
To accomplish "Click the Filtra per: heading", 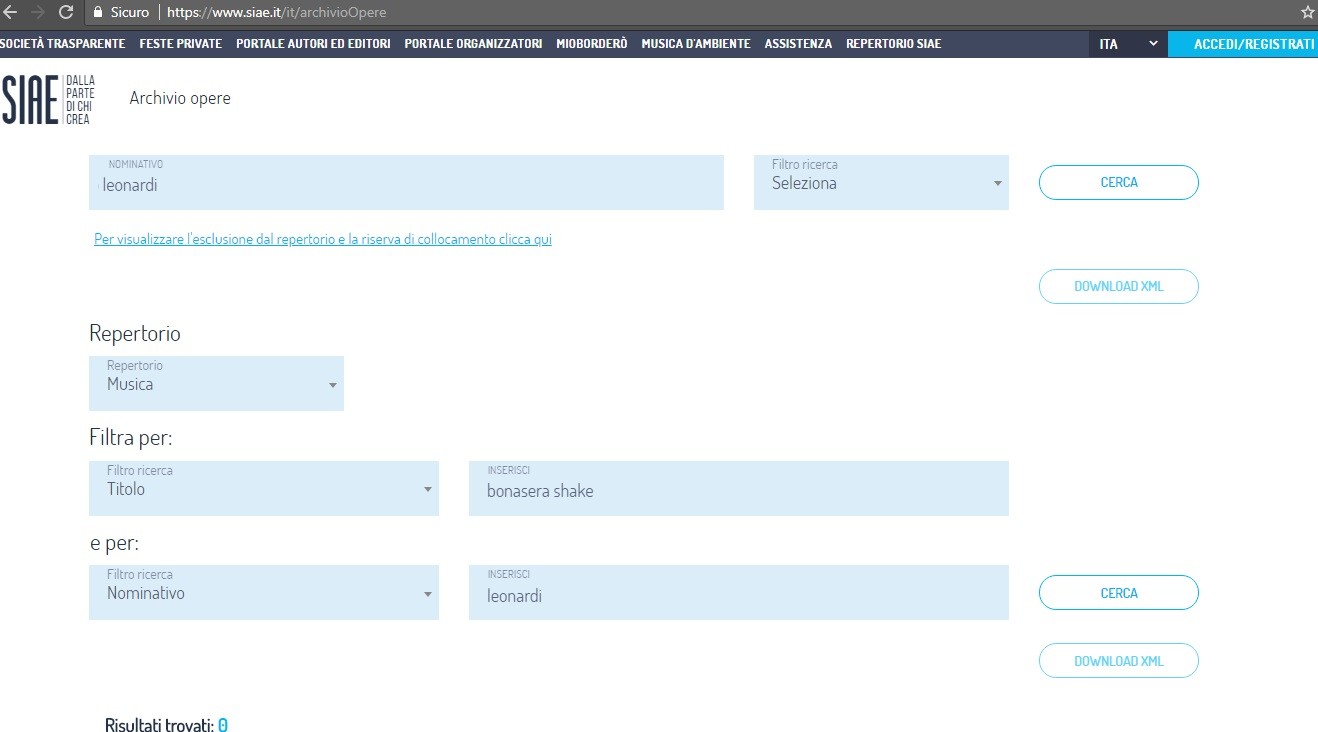I will (x=131, y=438).
